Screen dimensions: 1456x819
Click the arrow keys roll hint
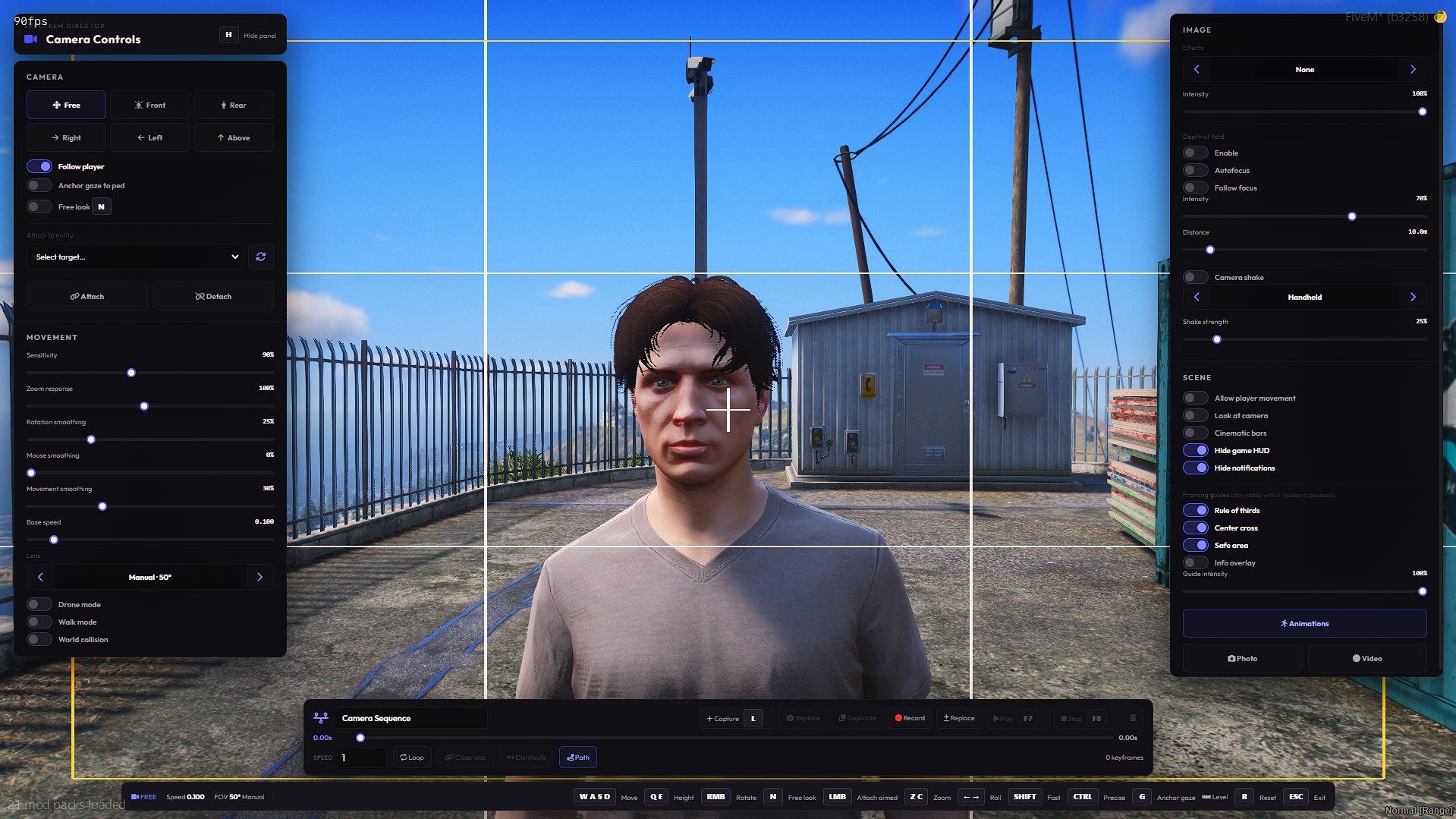pyautogui.click(x=970, y=797)
